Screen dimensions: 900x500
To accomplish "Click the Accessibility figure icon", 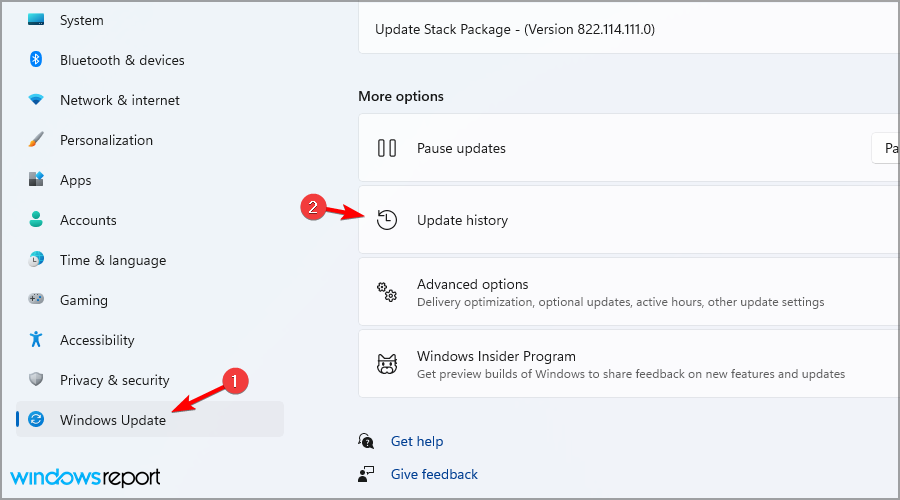I will 36,340.
